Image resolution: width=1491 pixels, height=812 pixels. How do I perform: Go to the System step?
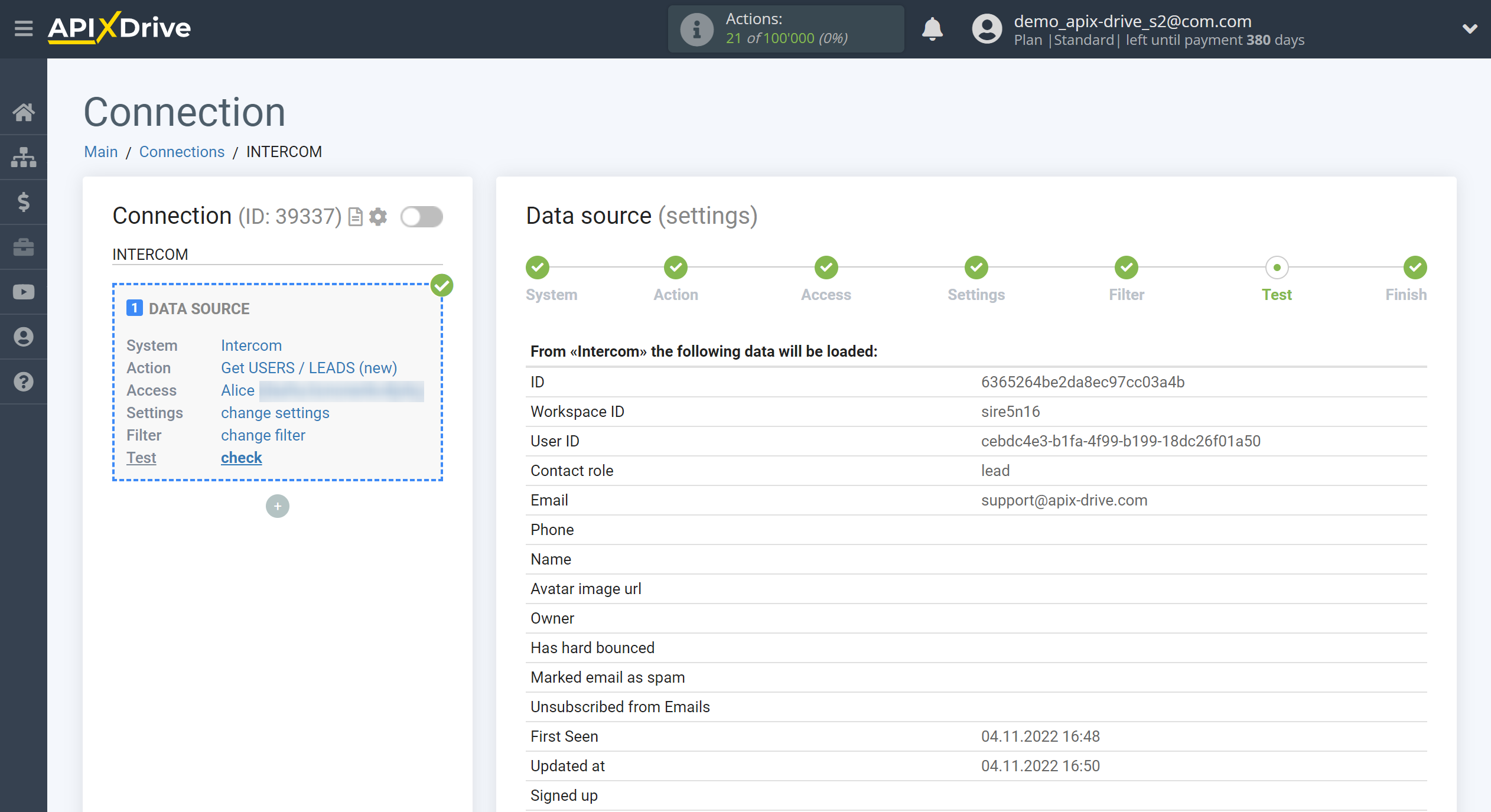[x=538, y=268]
